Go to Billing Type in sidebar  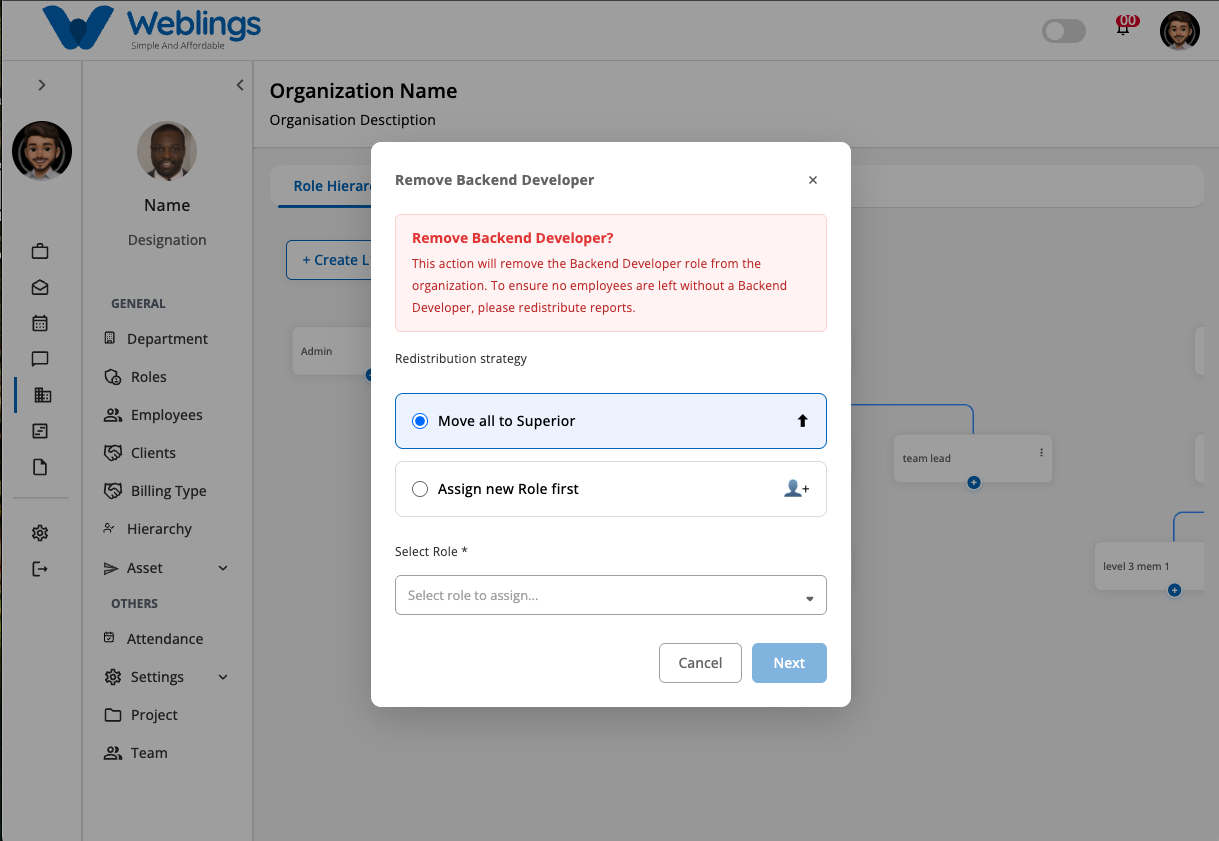[155, 491]
